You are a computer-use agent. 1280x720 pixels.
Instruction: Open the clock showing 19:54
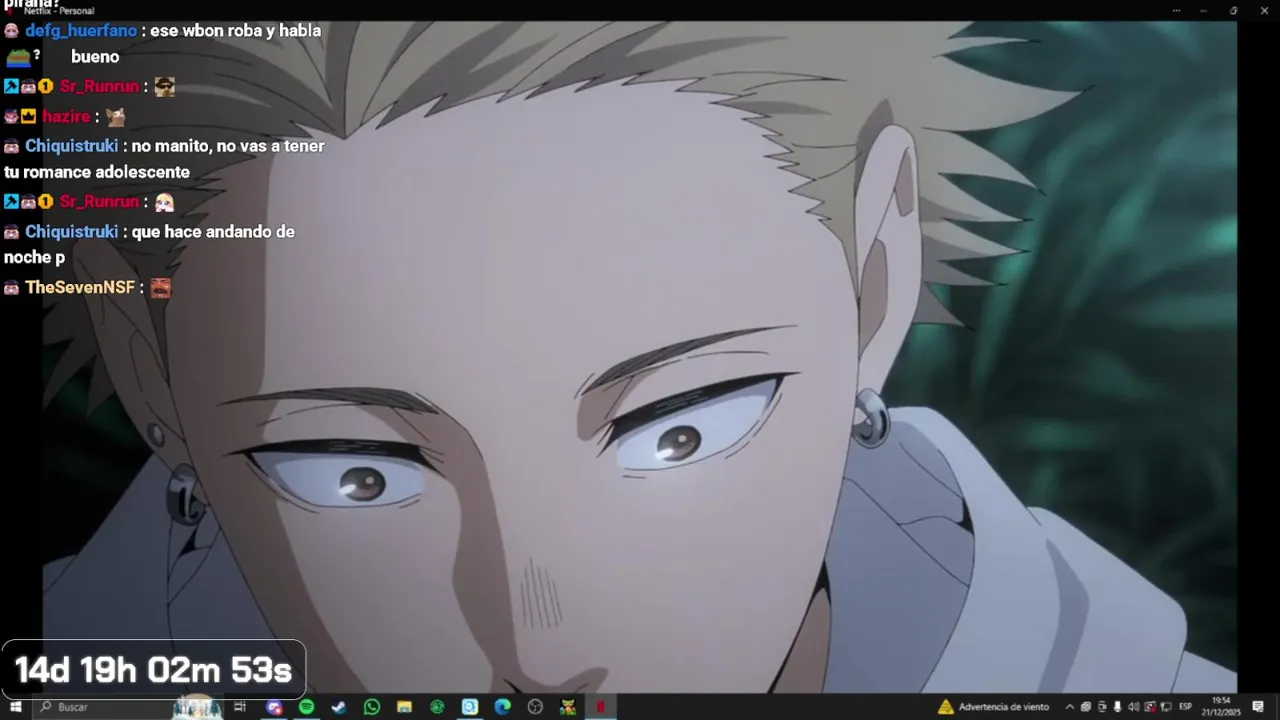point(1221,707)
